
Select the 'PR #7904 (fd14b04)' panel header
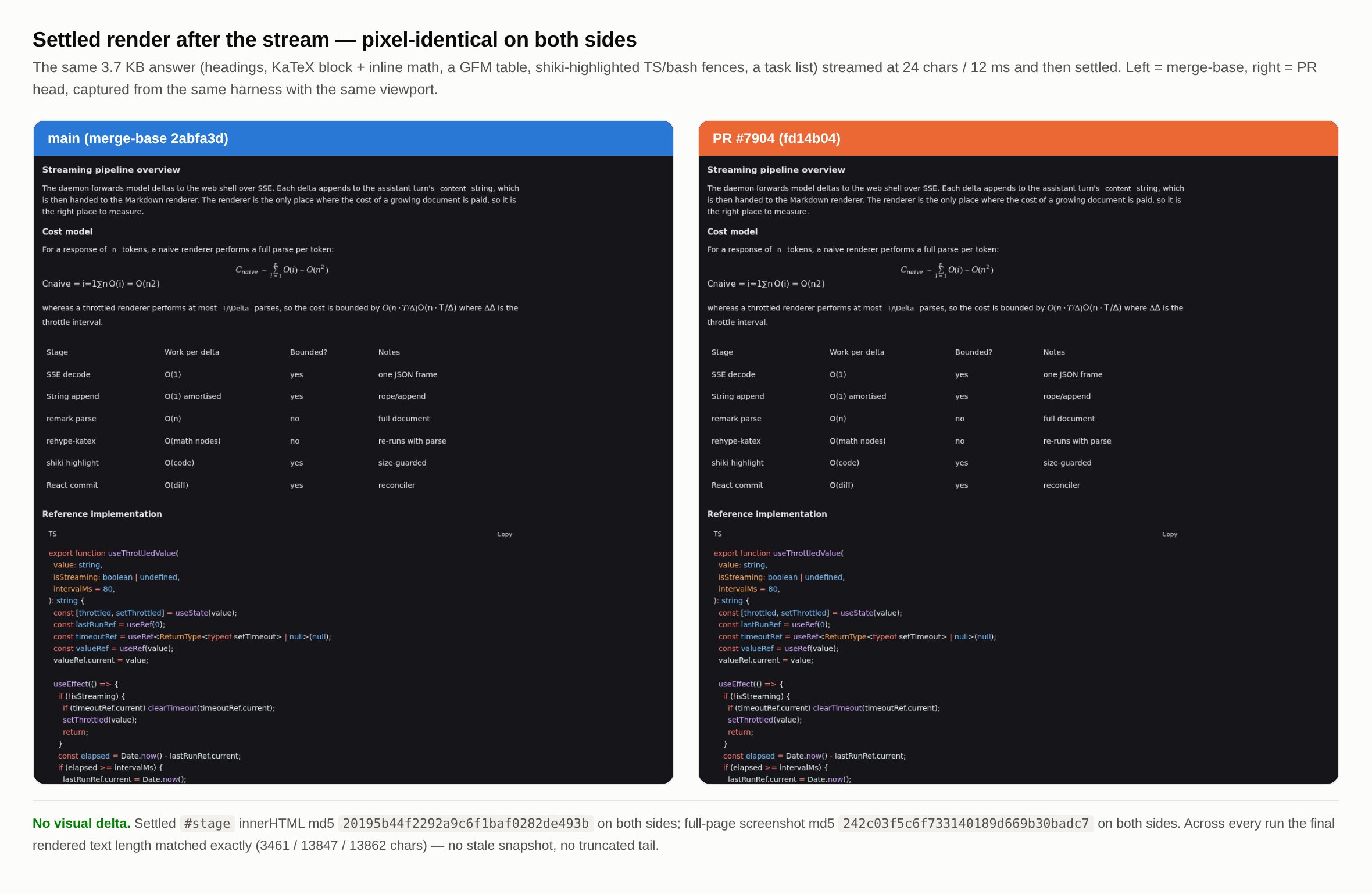(x=1019, y=138)
